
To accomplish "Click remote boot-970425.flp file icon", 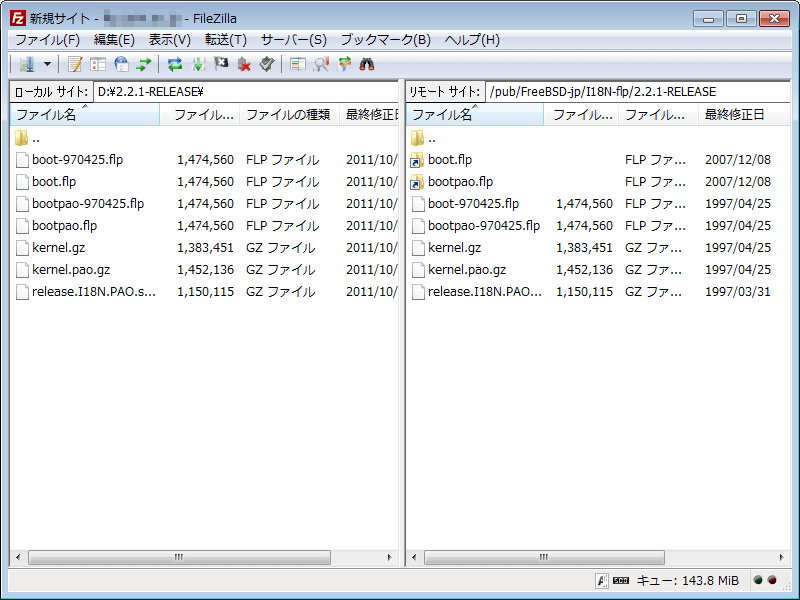I will tap(418, 204).
